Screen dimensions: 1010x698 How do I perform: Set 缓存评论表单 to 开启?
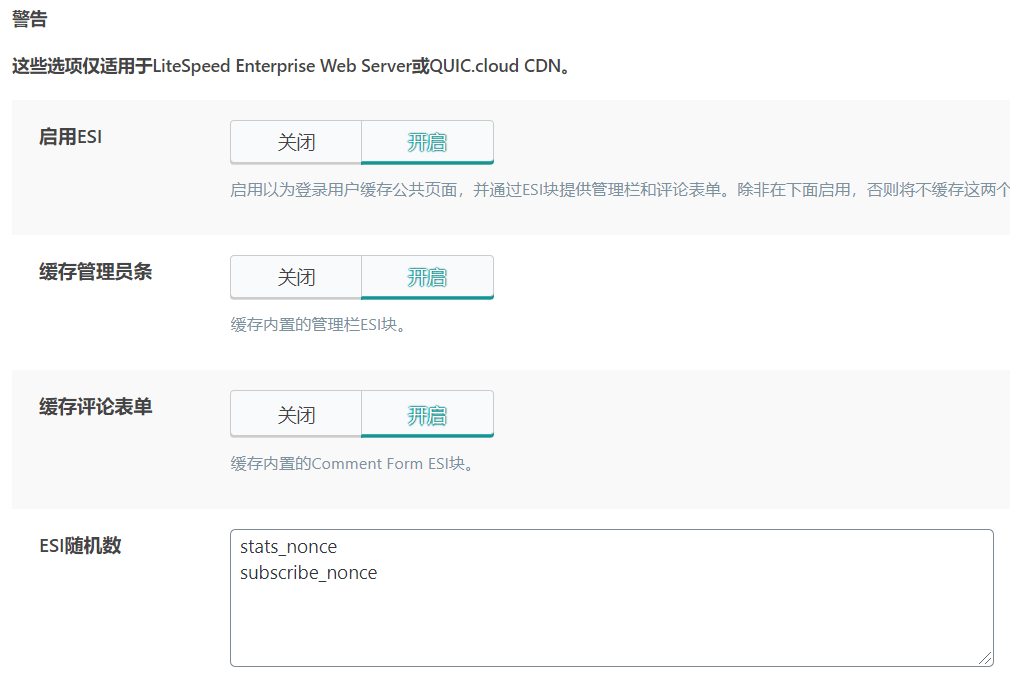point(427,415)
